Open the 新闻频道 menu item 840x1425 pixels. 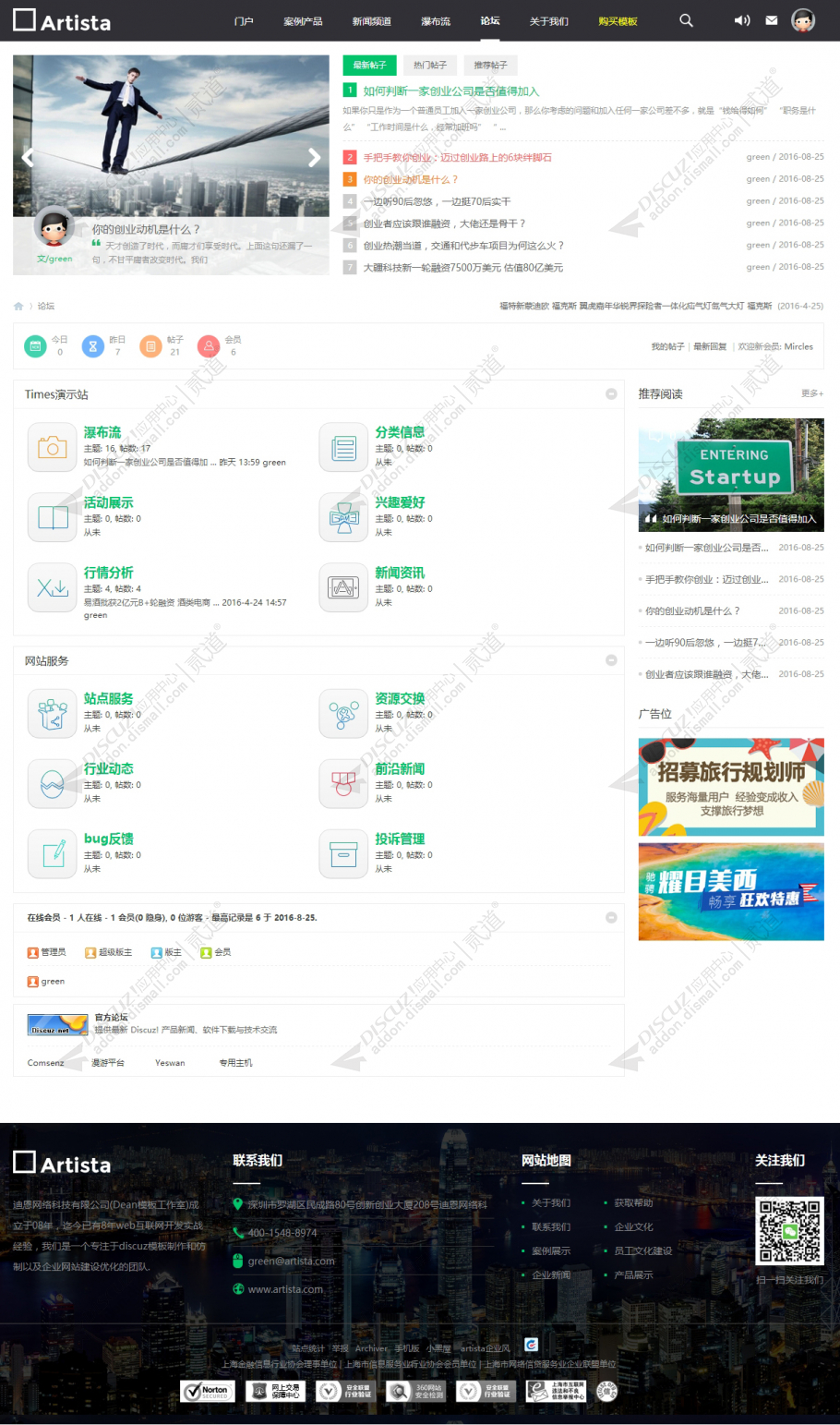[x=371, y=21]
